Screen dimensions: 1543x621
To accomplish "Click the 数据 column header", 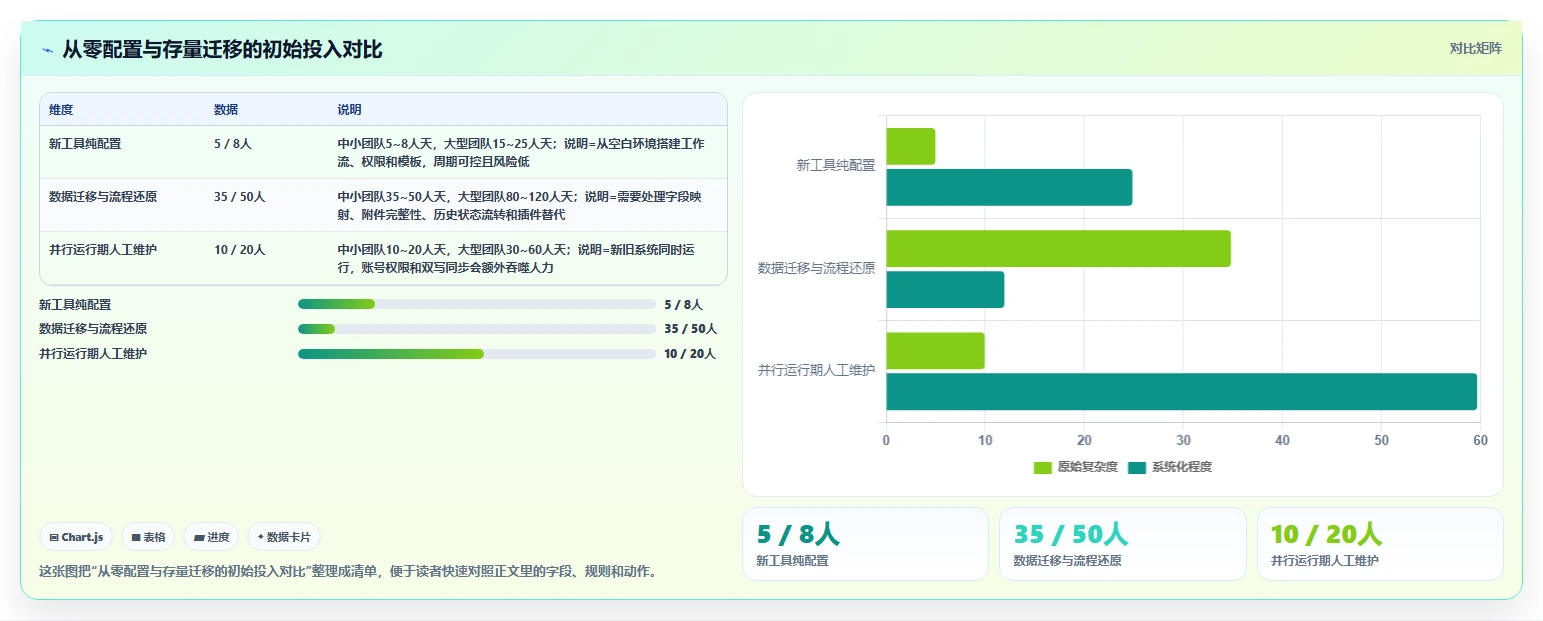I will click(226, 110).
